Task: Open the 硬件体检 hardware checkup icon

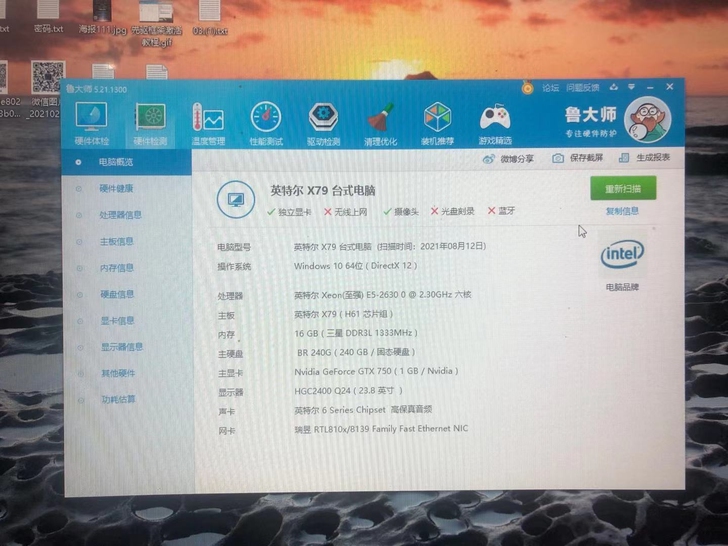Action: click(92, 123)
